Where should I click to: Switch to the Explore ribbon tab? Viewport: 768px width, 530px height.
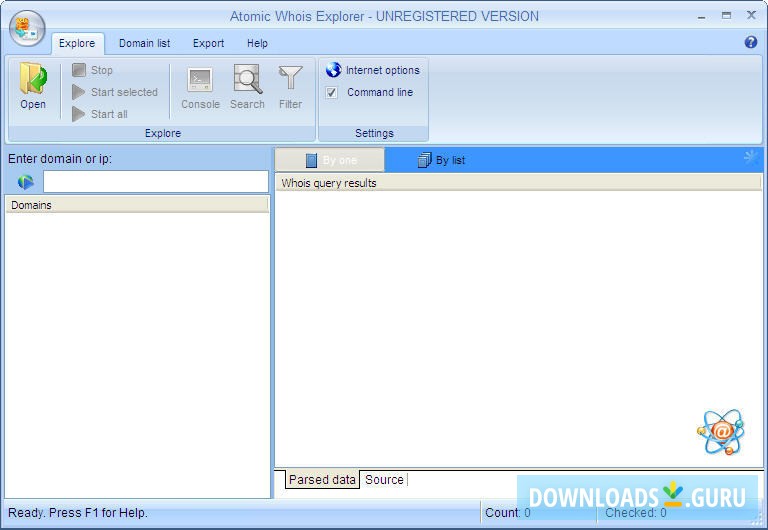point(77,43)
